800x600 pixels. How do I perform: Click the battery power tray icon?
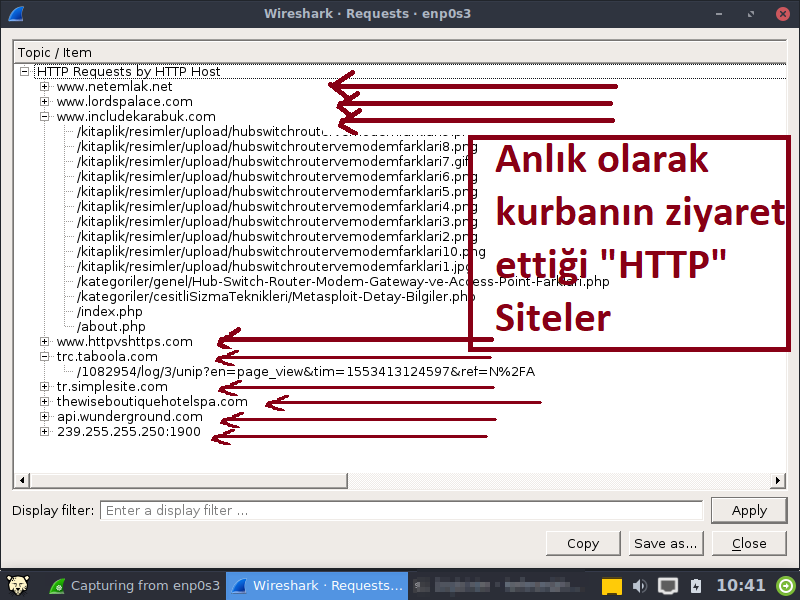[x=696, y=586]
